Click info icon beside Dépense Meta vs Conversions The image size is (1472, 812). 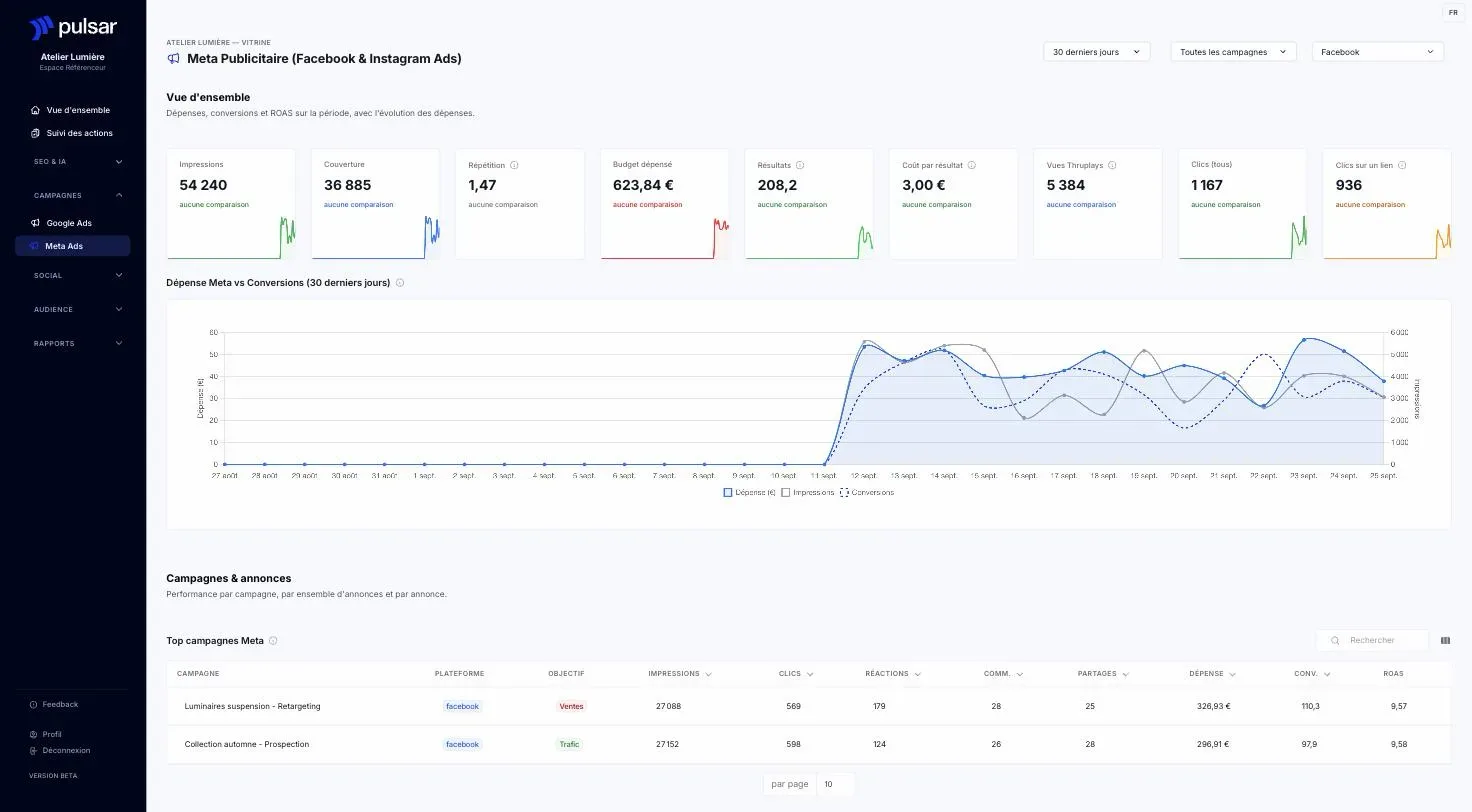[x=400, y=283]
